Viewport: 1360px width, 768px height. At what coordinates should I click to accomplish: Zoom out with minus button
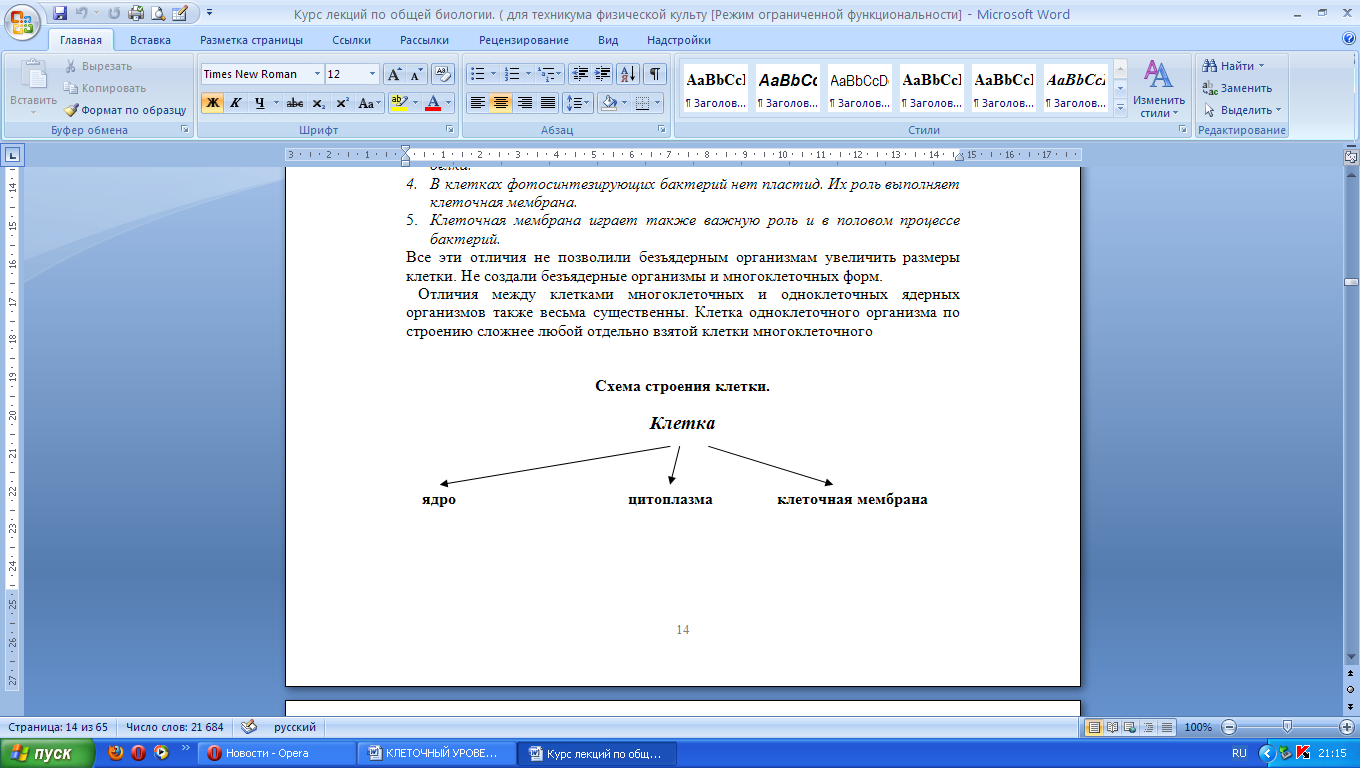click(1229, 727)
